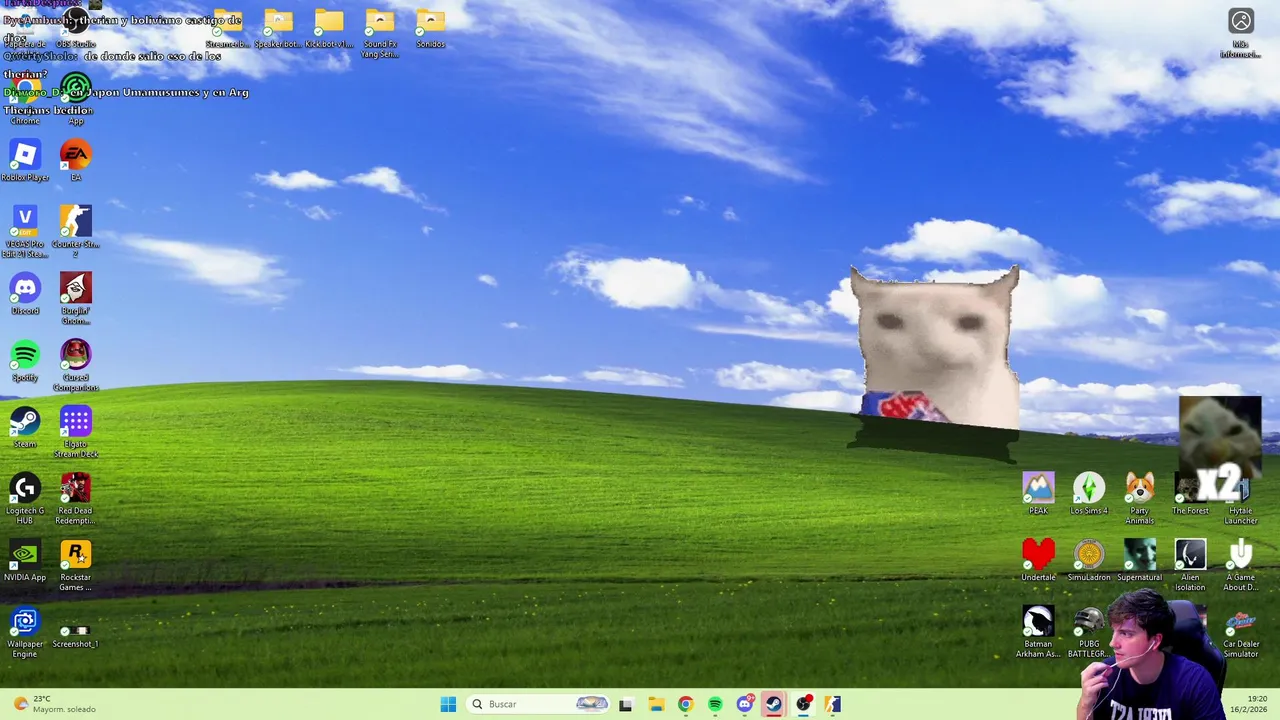Open the weather widget showing 23°C
Screen dimensions: 1280x720
55,704
